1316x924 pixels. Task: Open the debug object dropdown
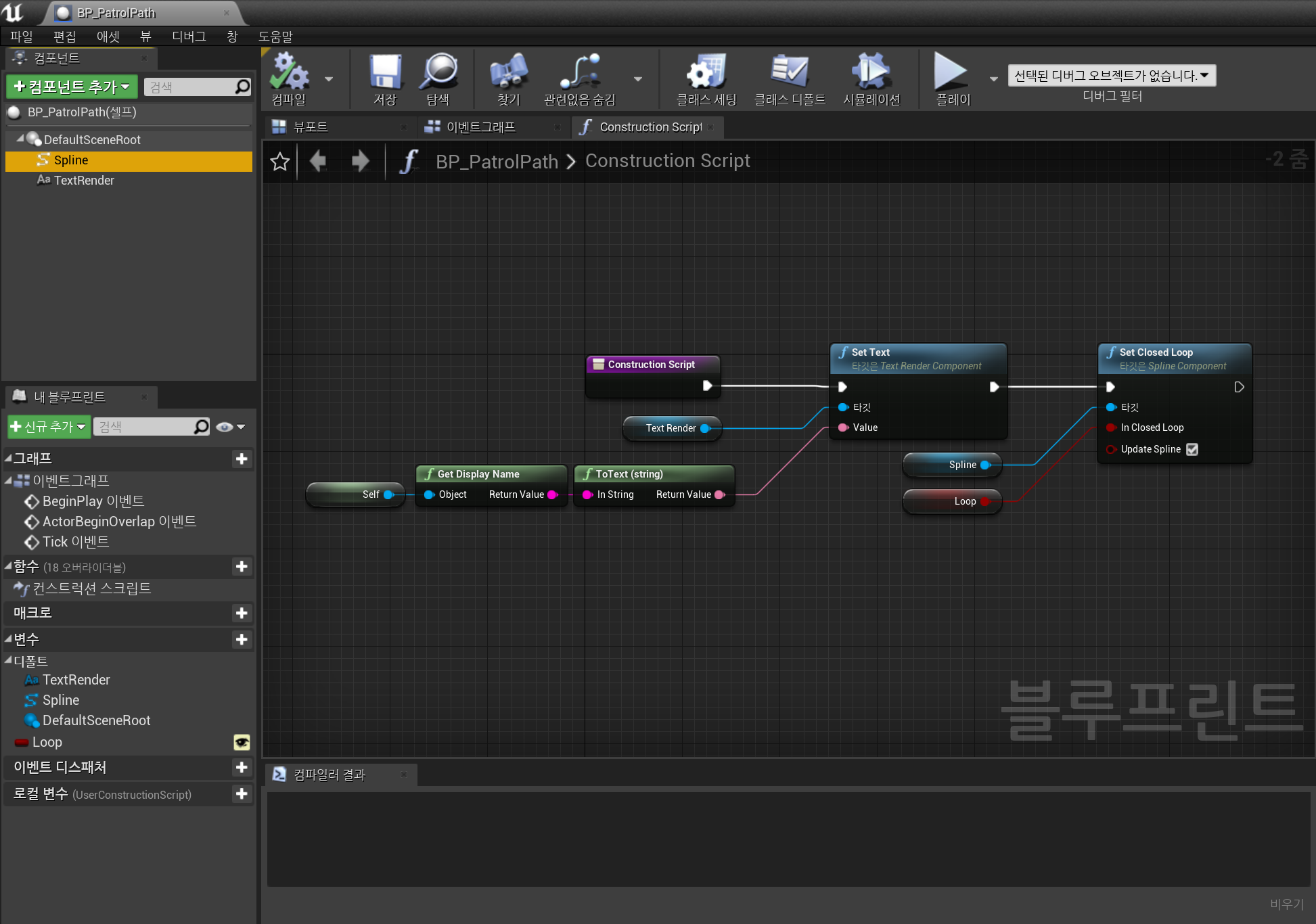1111,75
